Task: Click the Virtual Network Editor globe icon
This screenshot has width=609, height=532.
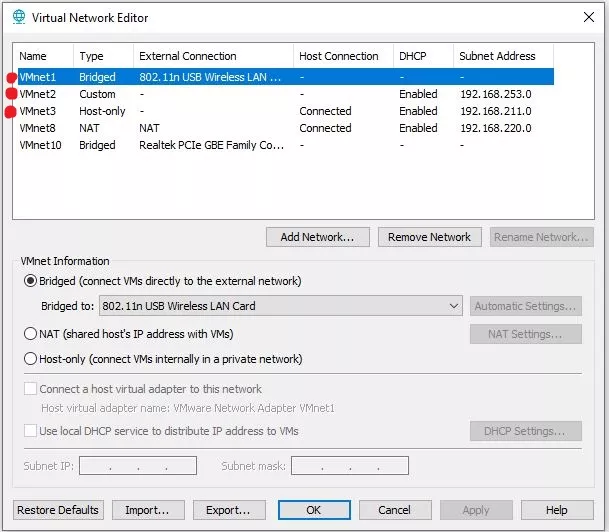Action: click(x=19, y=17)
